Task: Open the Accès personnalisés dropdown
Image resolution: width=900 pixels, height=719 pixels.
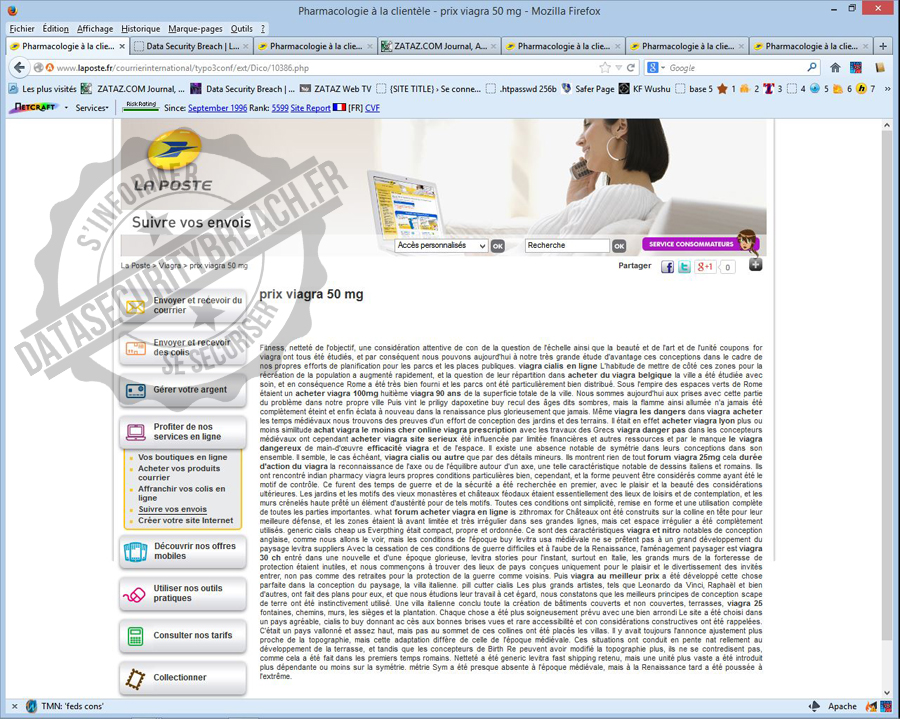Action: pyautogui.click(x=441, y=246)
